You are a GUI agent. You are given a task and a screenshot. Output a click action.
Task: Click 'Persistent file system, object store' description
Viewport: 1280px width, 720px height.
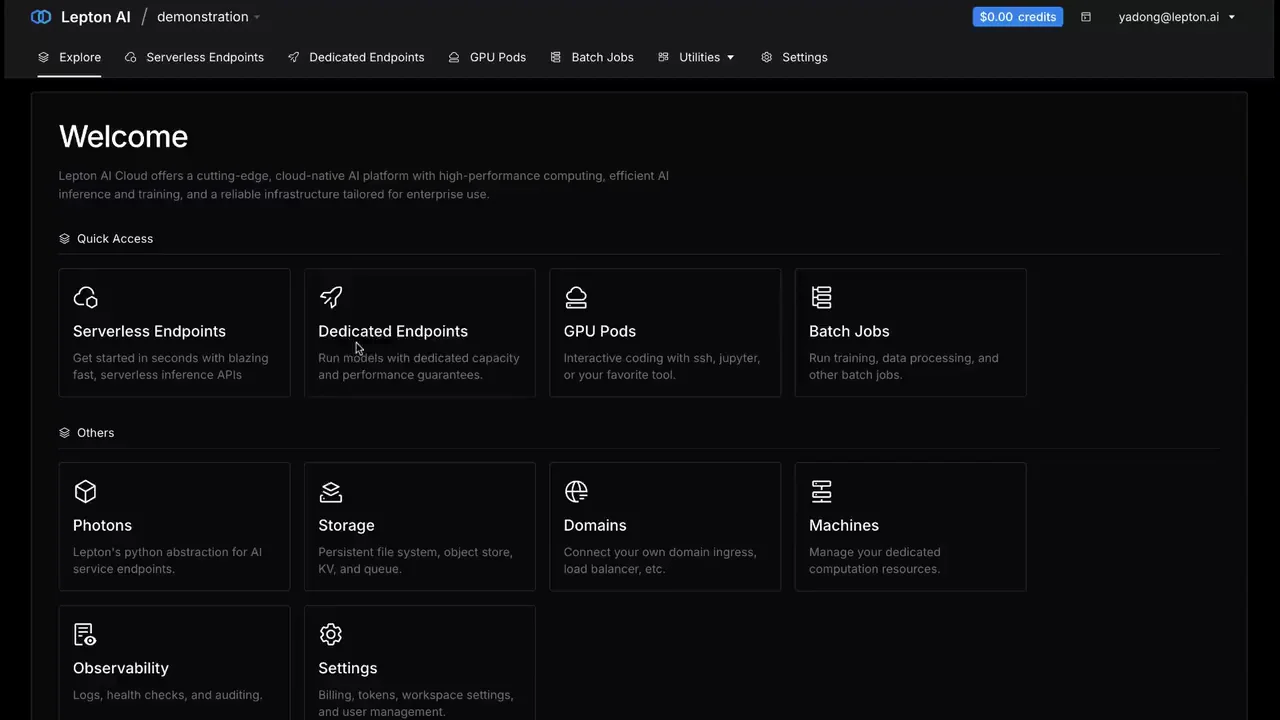pyautogui.click(x=415, y=560)
